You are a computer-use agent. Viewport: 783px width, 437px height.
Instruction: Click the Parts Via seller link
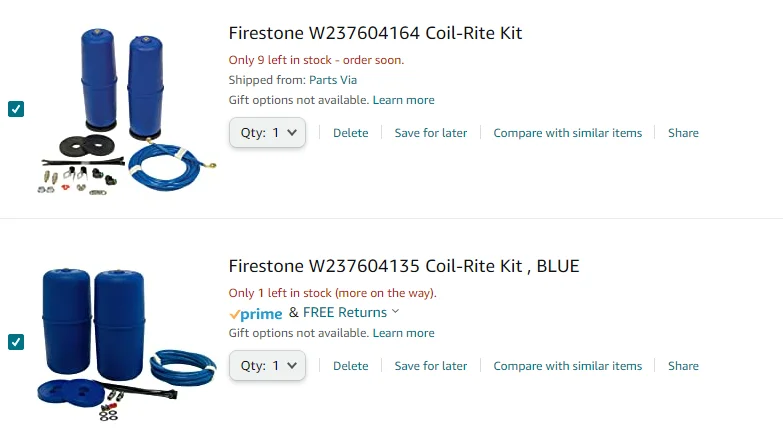(x=333, y=80)
